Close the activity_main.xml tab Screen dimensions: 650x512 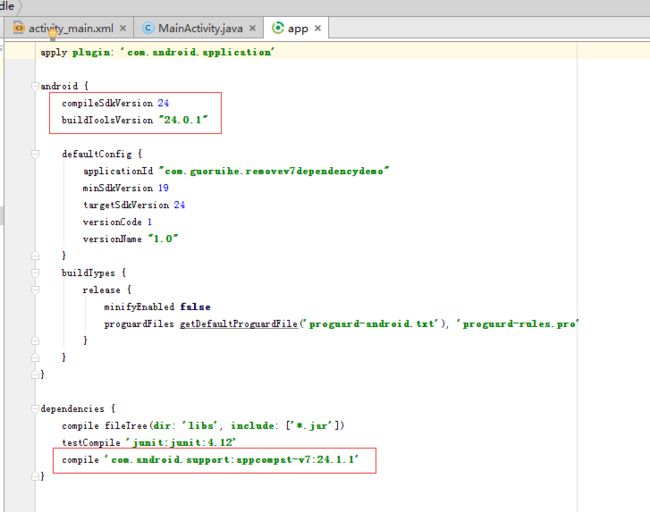(123, 28)
